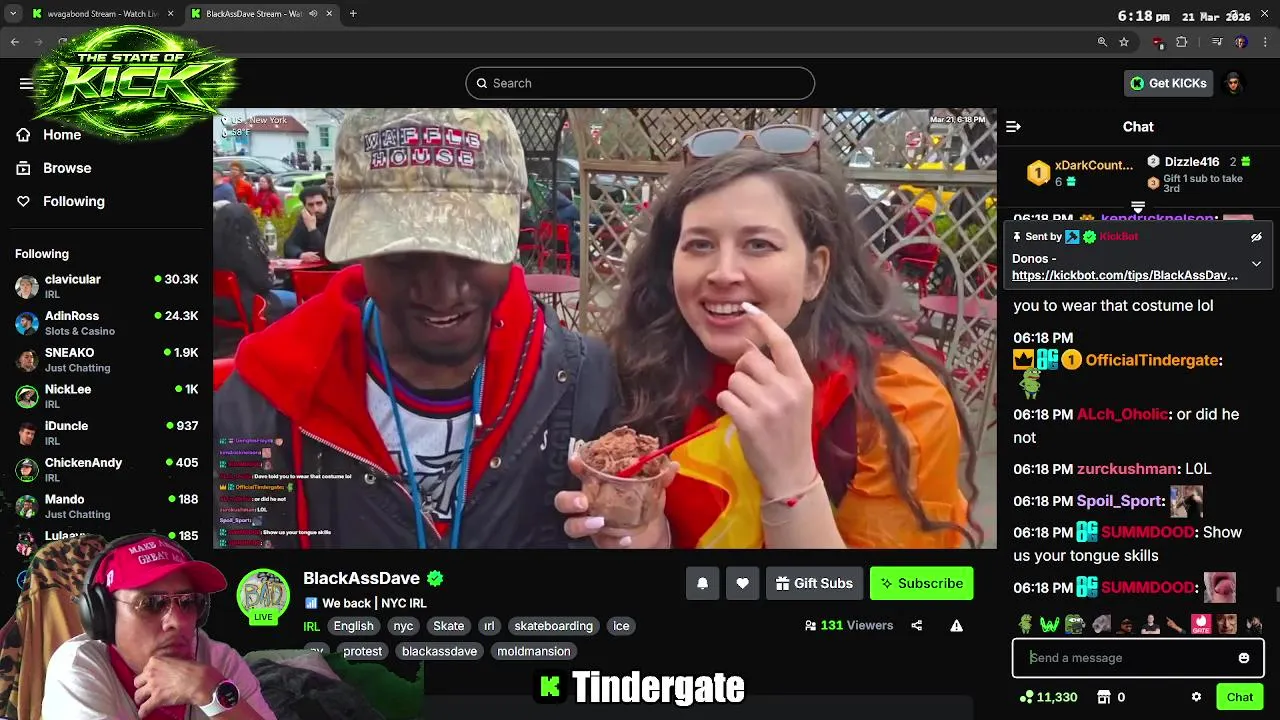
Task: Open chat settings gear
Action: (1196, 697)
